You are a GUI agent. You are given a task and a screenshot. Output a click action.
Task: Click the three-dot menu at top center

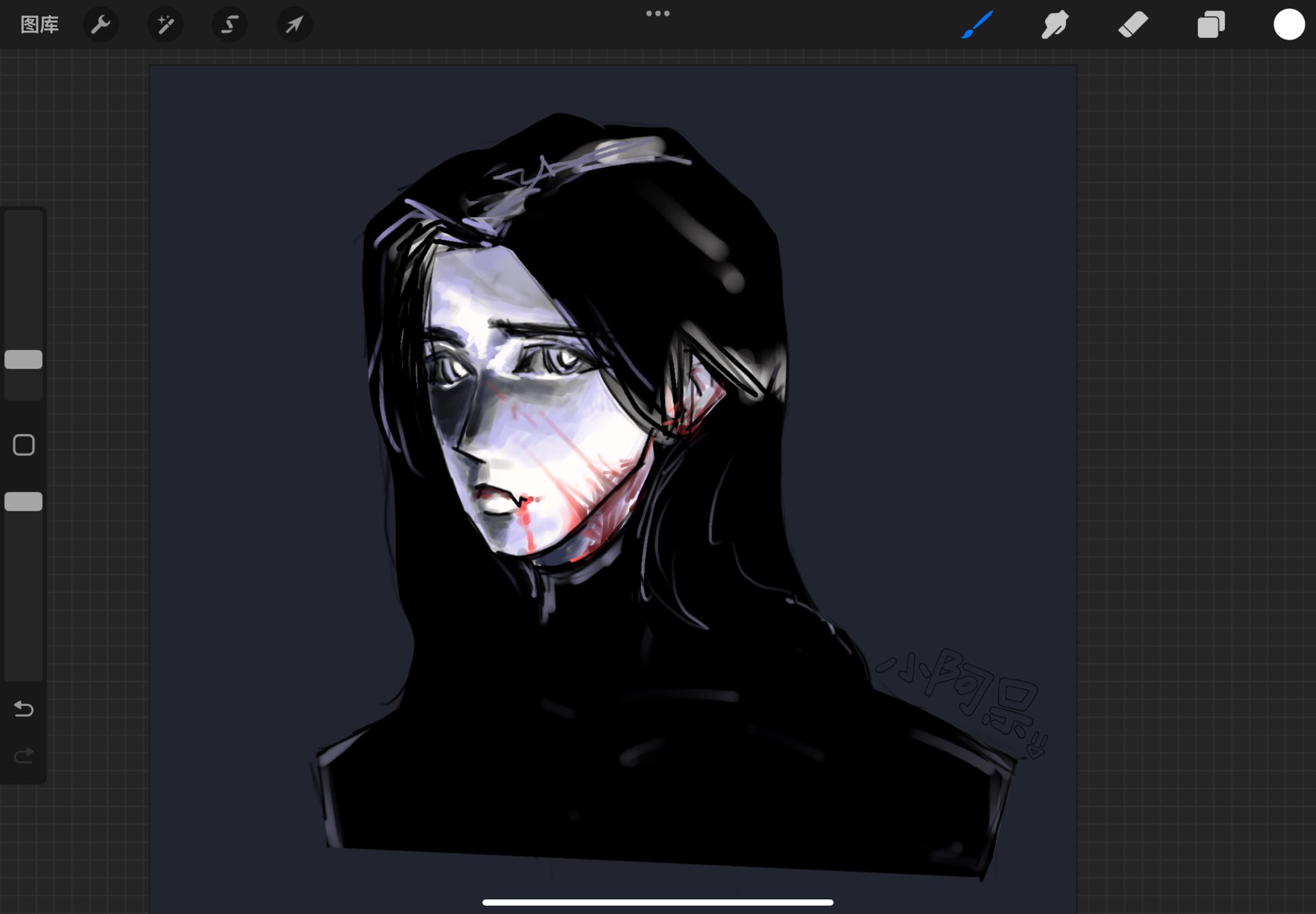click(x=657, y=13)
